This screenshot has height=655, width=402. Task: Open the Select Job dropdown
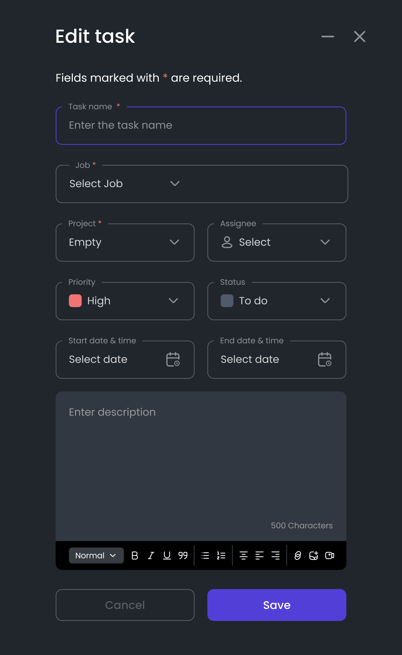[x=202, y=184]
